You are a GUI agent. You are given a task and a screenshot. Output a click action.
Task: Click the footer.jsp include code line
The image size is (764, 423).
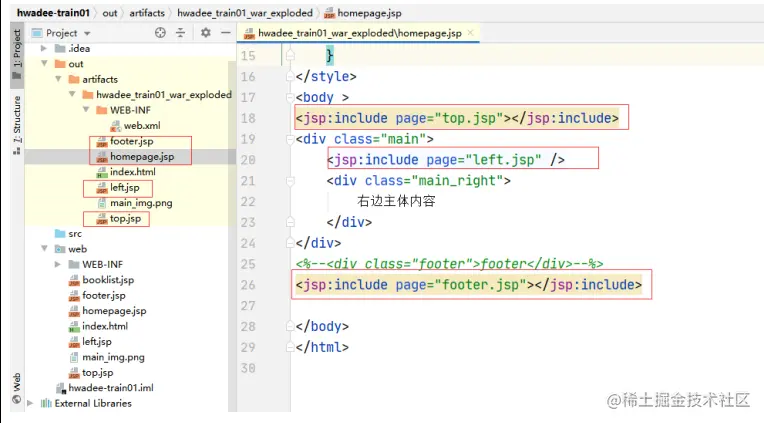(x=469, y=285)
